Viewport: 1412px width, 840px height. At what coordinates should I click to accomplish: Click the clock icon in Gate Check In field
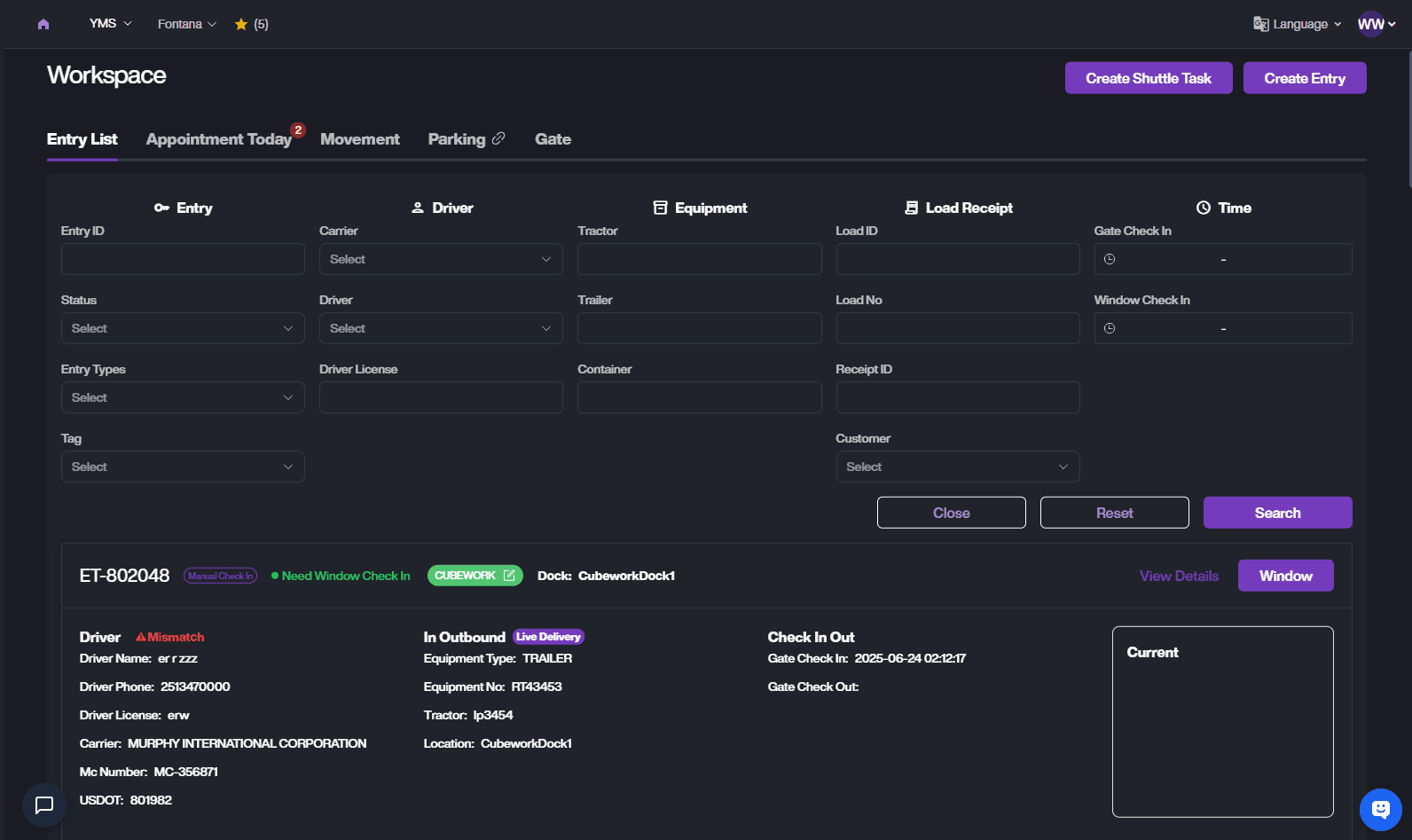click(1110, 259)
